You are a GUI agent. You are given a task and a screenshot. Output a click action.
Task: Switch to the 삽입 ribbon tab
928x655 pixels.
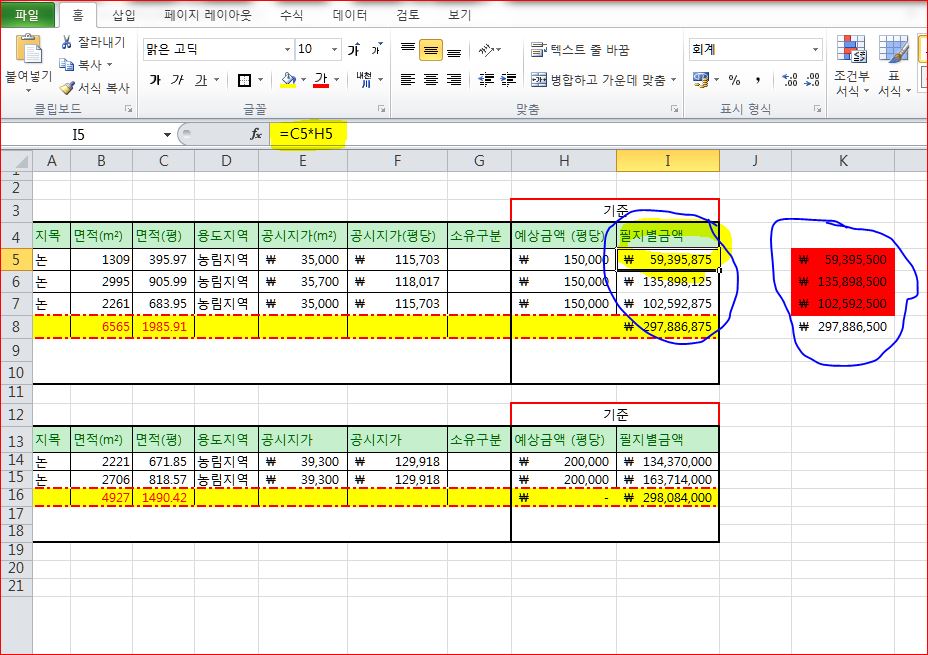tap(124, 15)
